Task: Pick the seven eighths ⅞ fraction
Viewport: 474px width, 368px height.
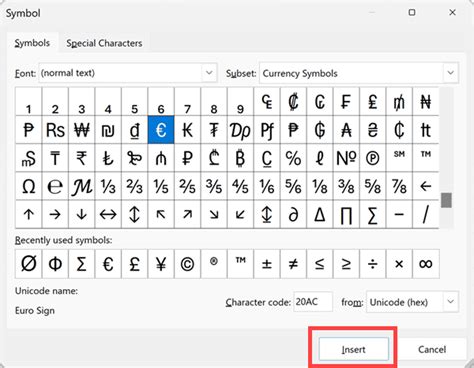Action: (x=399, y=186)
